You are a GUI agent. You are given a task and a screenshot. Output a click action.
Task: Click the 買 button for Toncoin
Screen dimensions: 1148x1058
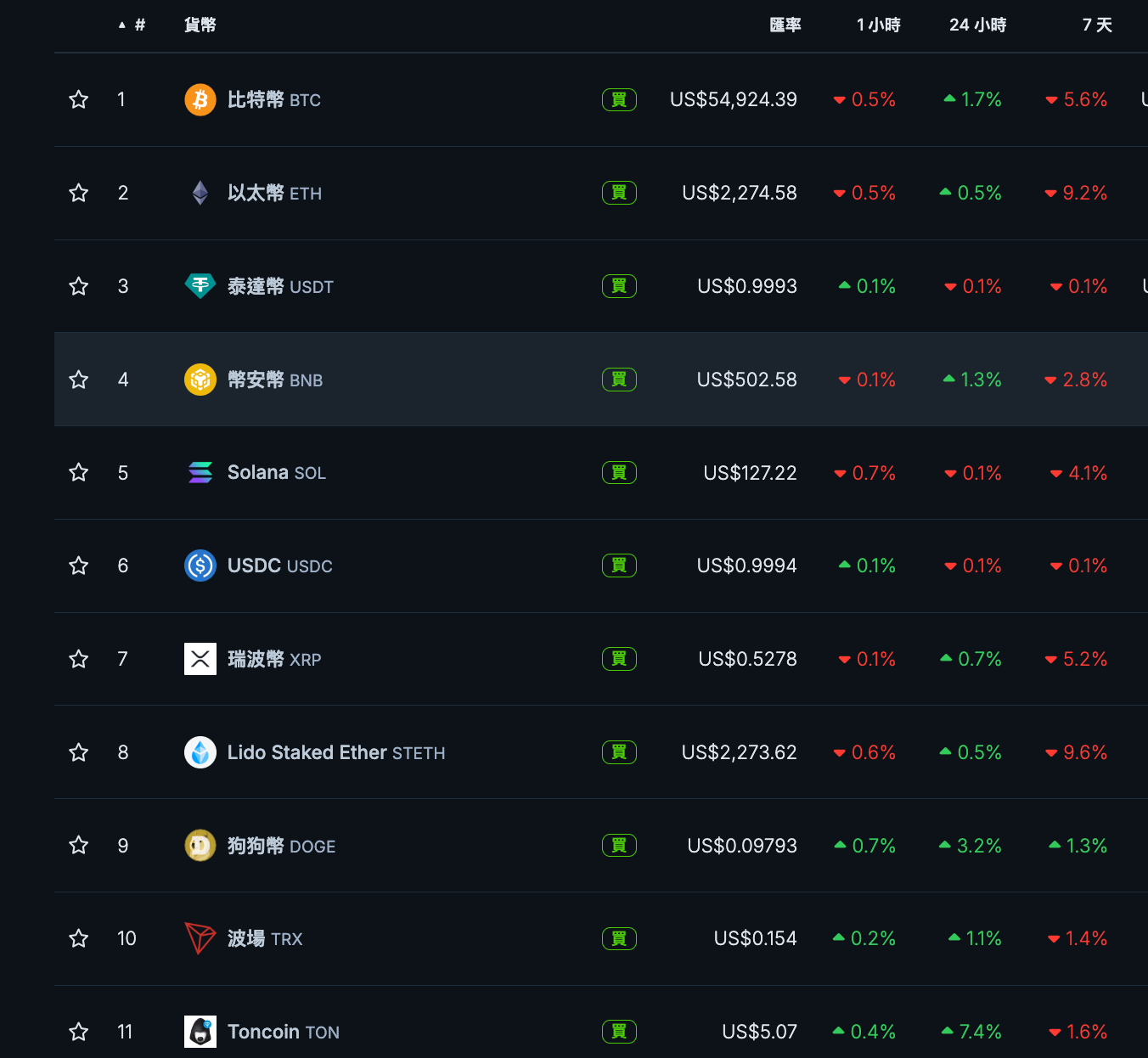(x=619, y=1032)
